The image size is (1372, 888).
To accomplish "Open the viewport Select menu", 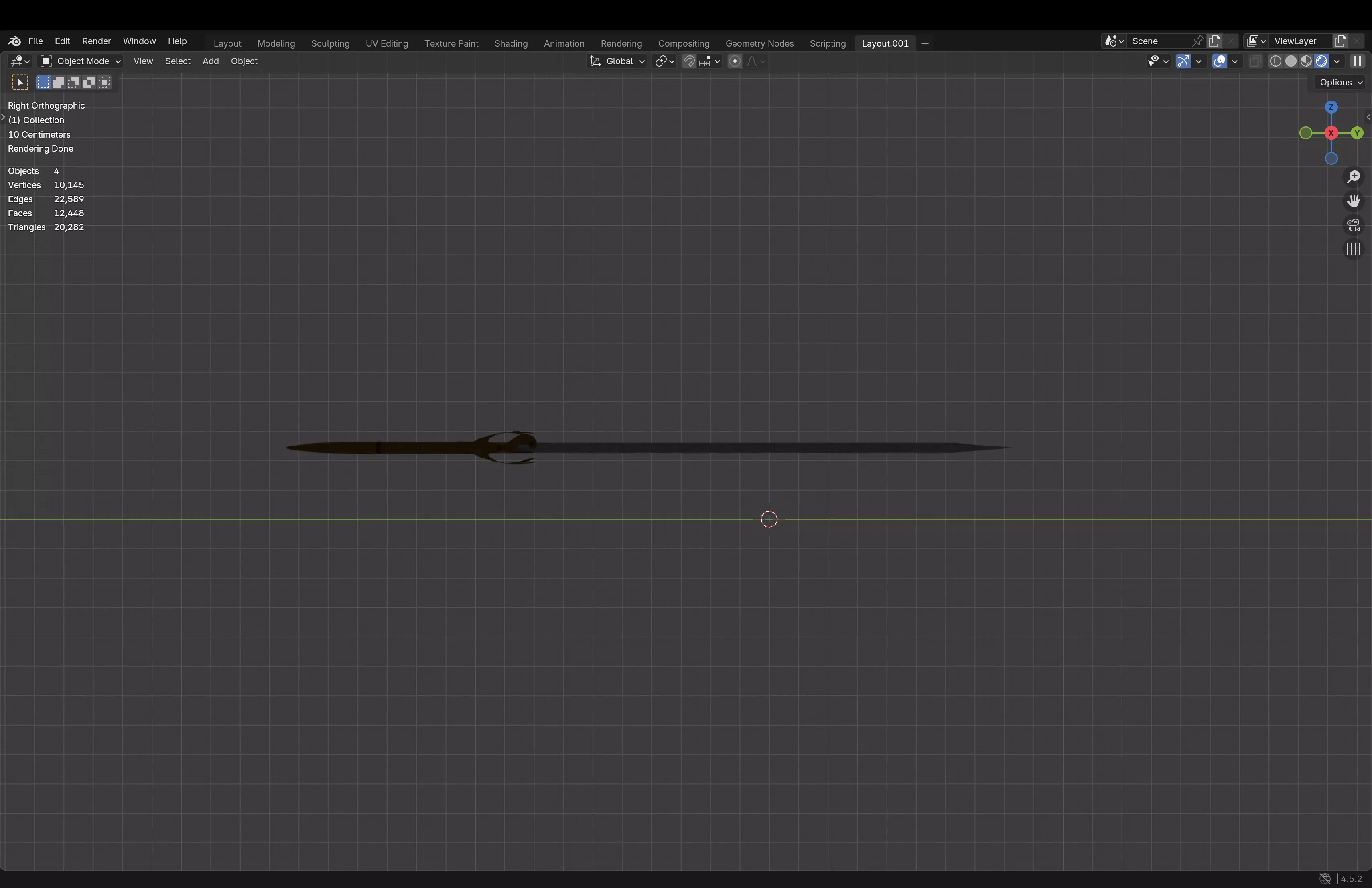I will point(178,61).
